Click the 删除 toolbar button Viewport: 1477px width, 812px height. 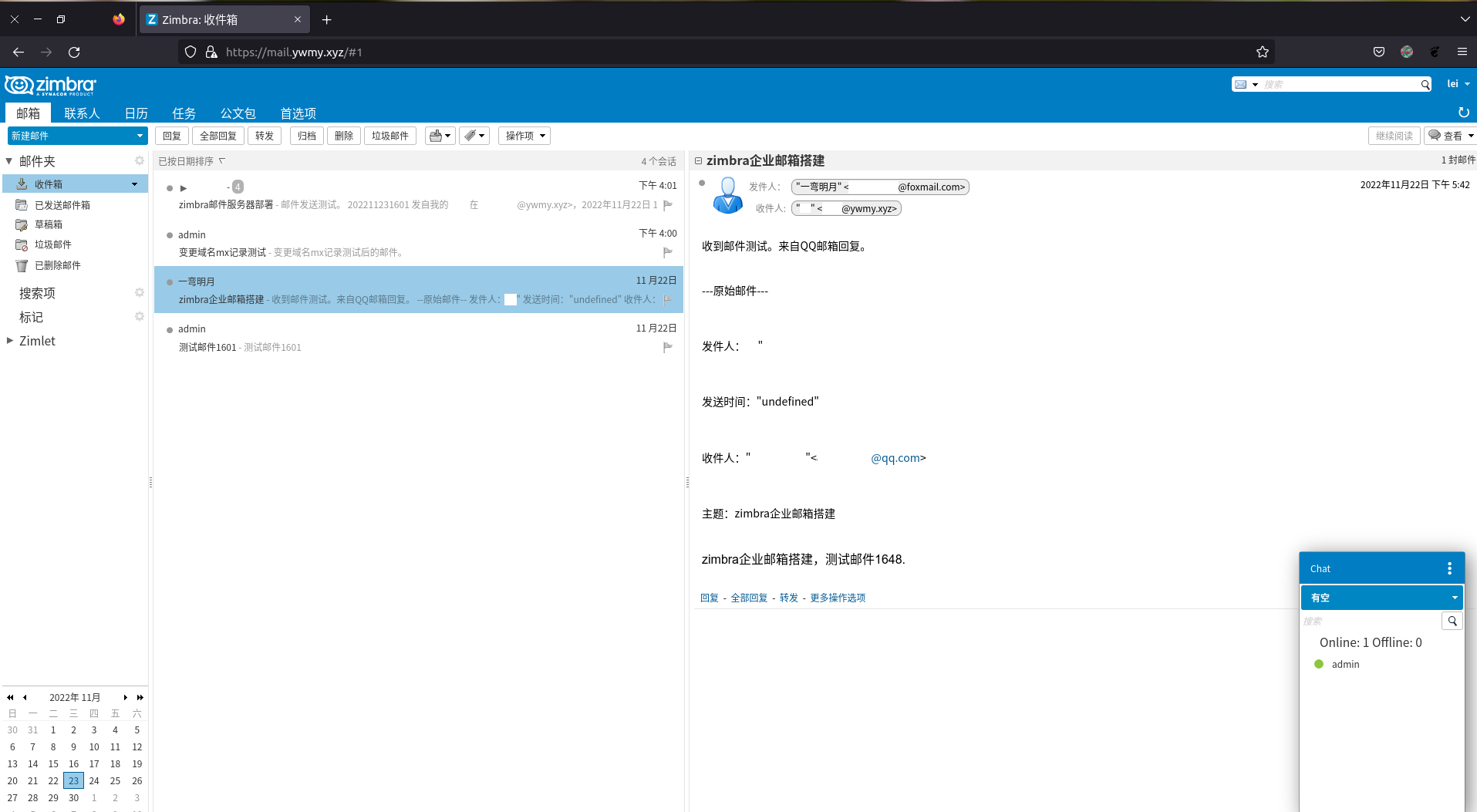[x=344, y=136]
